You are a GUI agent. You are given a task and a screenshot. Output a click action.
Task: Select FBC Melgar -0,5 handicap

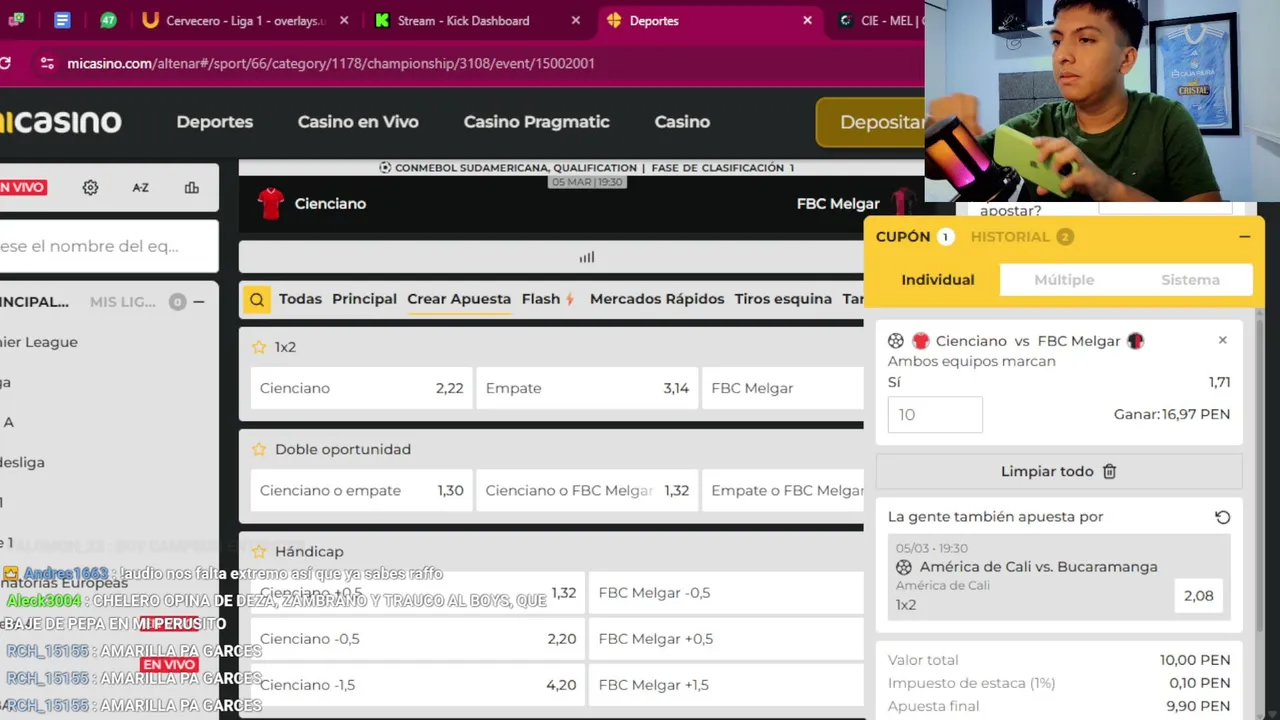pos(726,593)
